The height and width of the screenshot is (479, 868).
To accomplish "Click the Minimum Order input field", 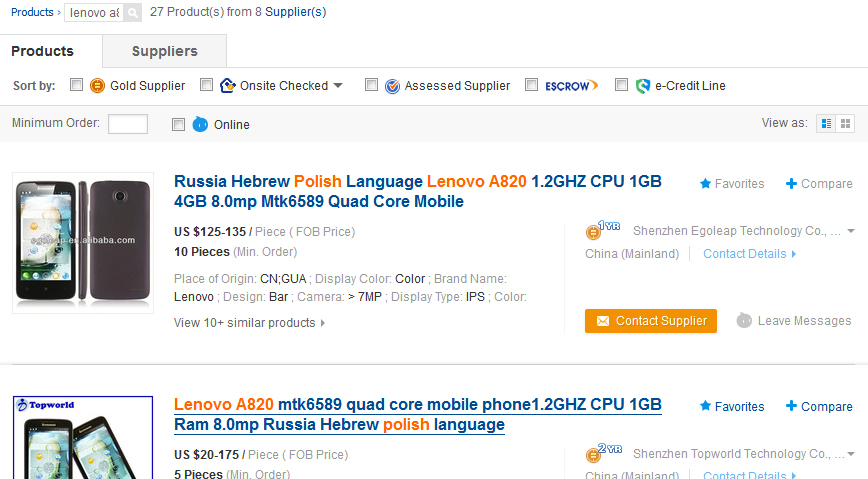I will click(127, 124).
